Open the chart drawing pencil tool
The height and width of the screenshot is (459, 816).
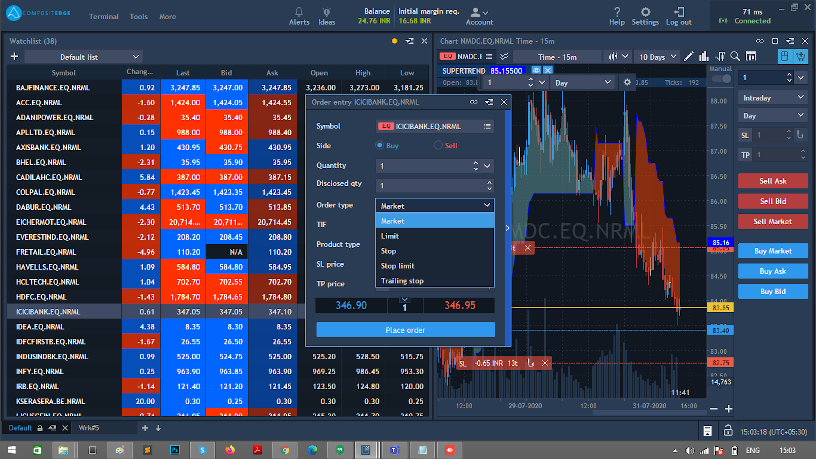(x=688, y=56)
